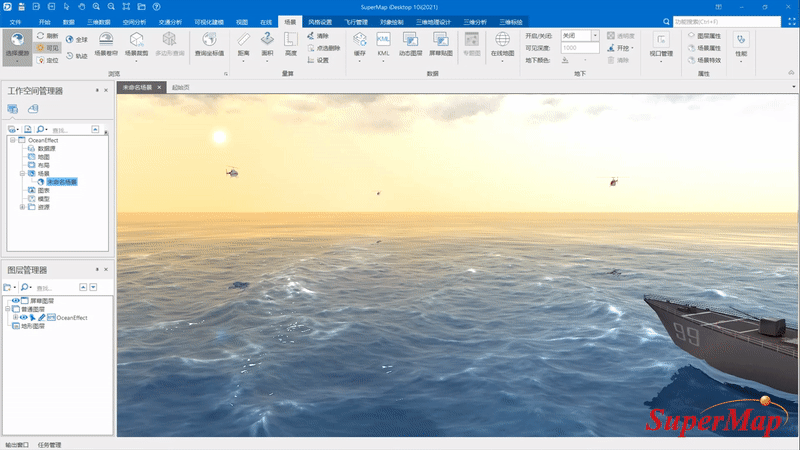
Task: Switch to the 风格设置 ribbon tab
Action: (x=320, y=22)
